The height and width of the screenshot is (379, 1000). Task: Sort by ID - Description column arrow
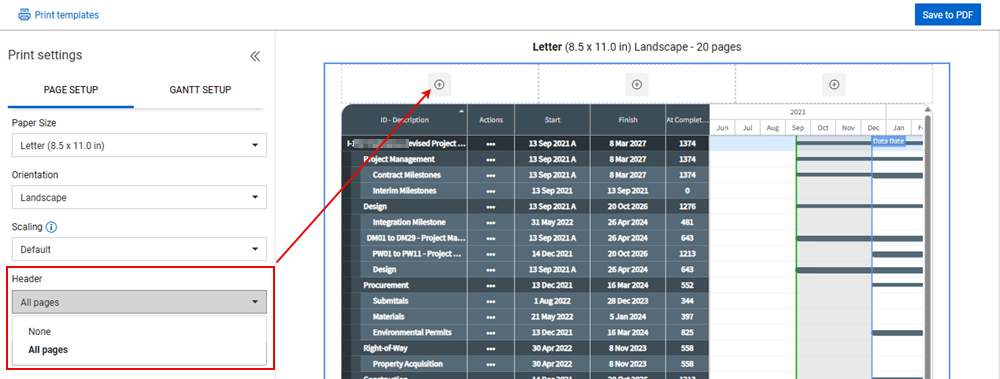(x=462, y=111)
